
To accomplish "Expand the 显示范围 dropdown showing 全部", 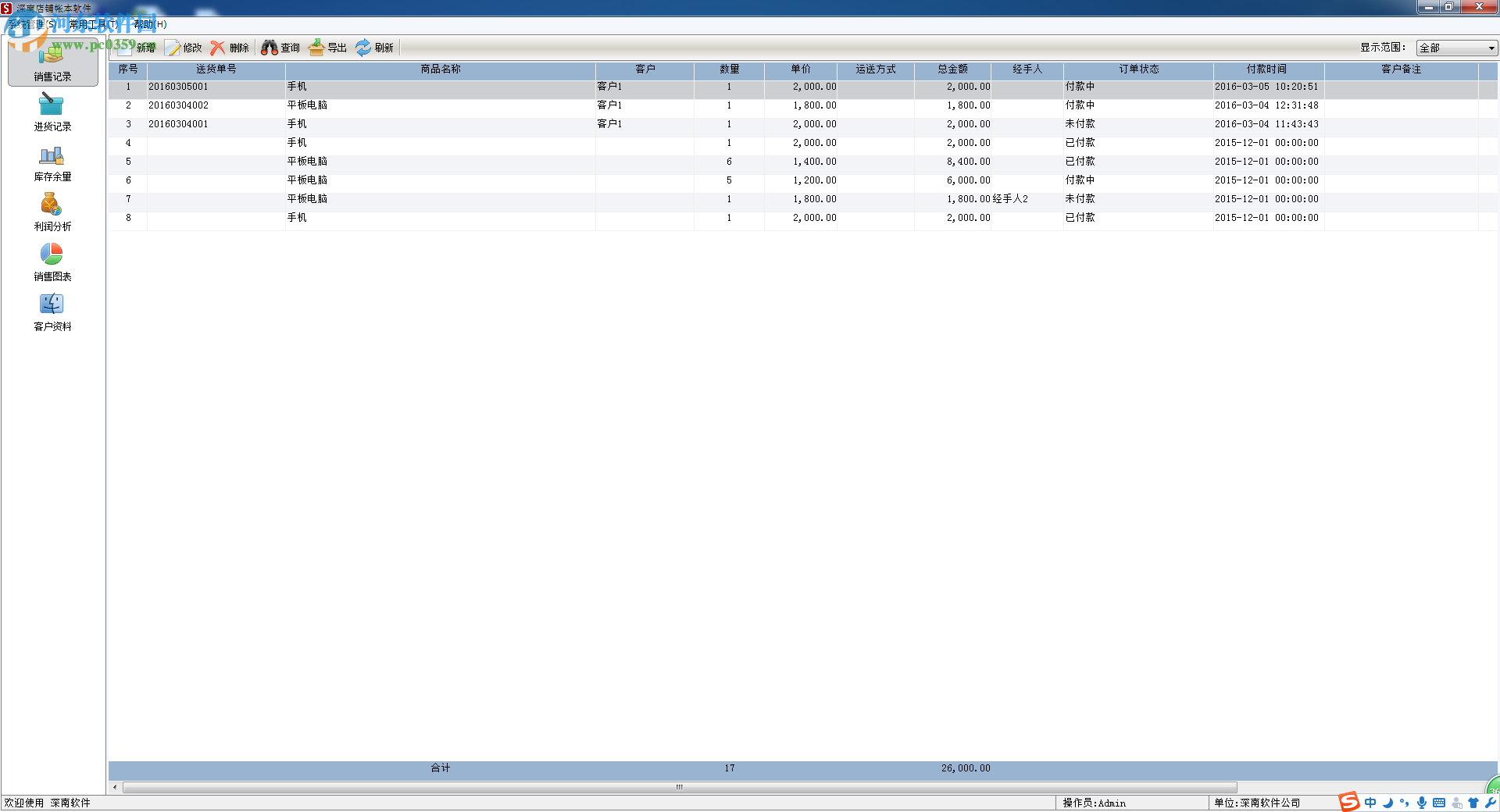I will click(1457, 48).
